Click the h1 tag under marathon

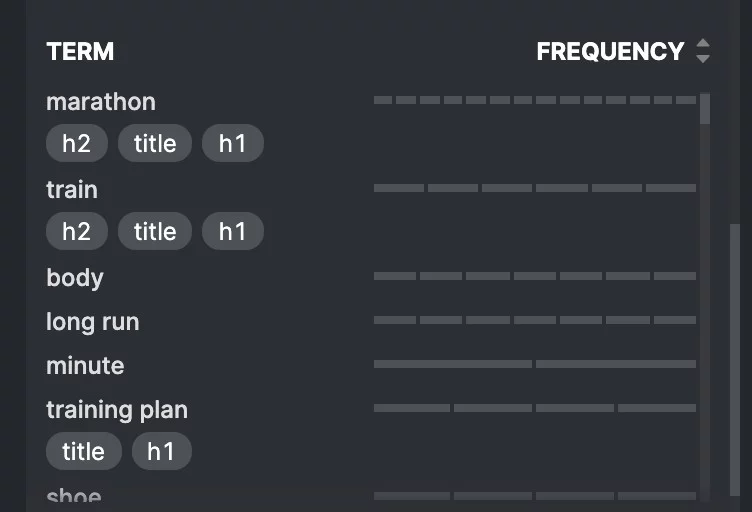[233, 144]
